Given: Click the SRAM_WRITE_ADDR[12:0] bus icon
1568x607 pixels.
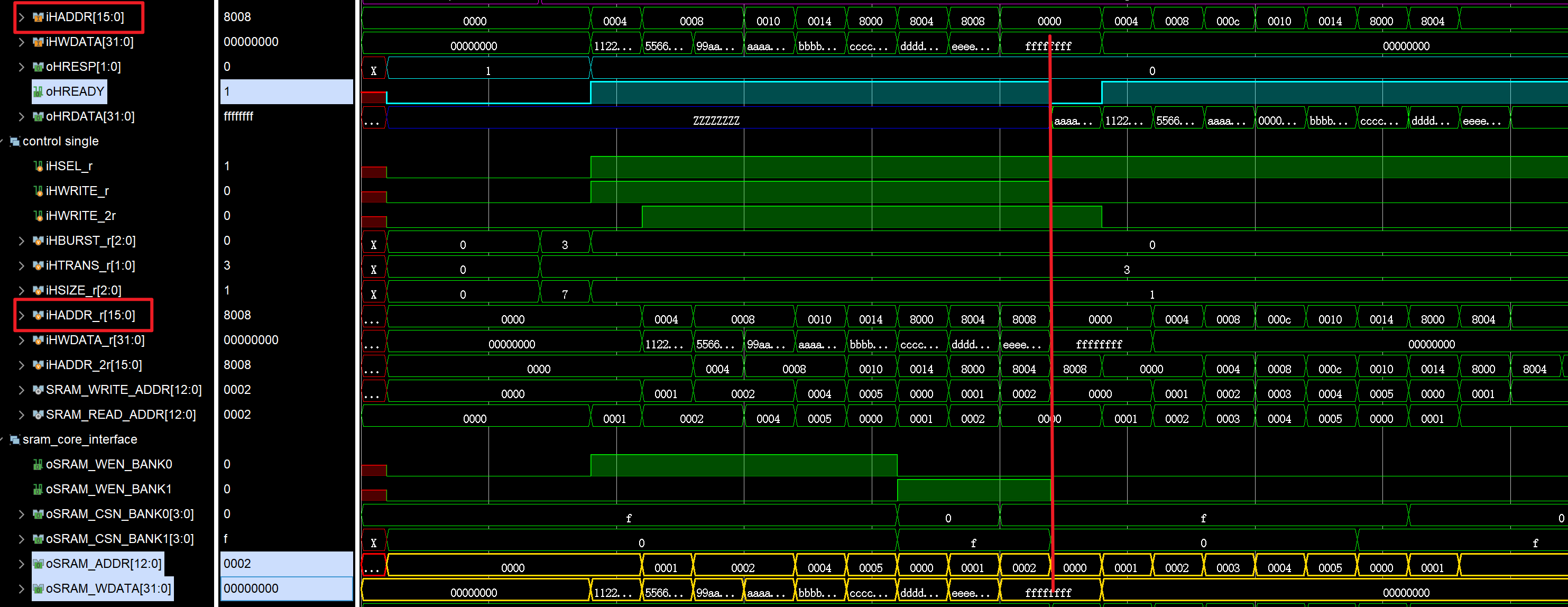Looking at the screenshot, I should click(x=38, y=390).
